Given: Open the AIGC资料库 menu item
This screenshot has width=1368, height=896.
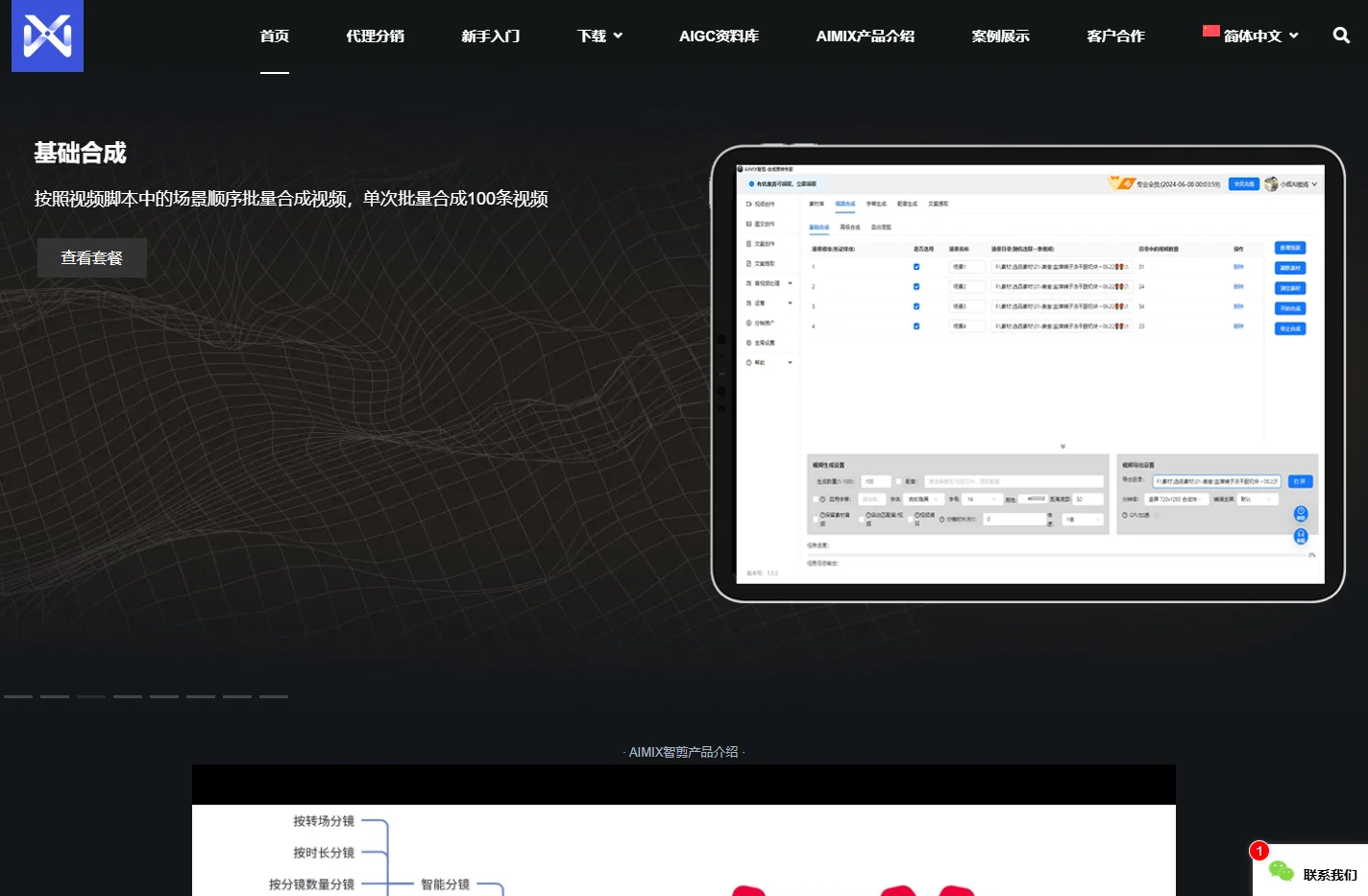Looking at the screenshot, I should pos(719,36).
